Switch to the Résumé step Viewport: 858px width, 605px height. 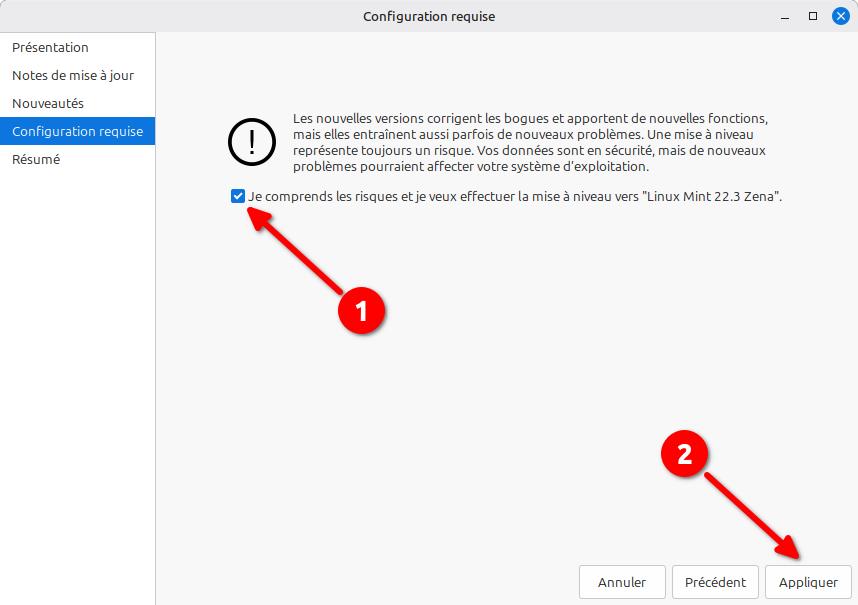click(x=36, y=159)
